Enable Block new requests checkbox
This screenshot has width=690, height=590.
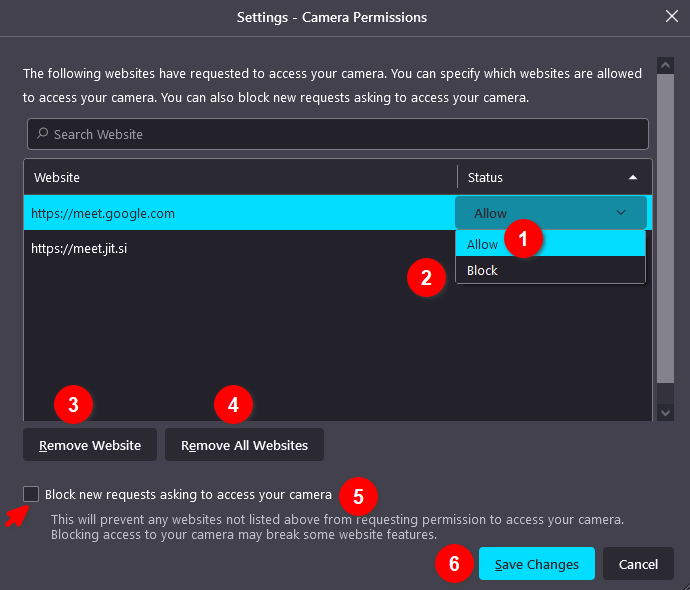click(x=31, y=494)
